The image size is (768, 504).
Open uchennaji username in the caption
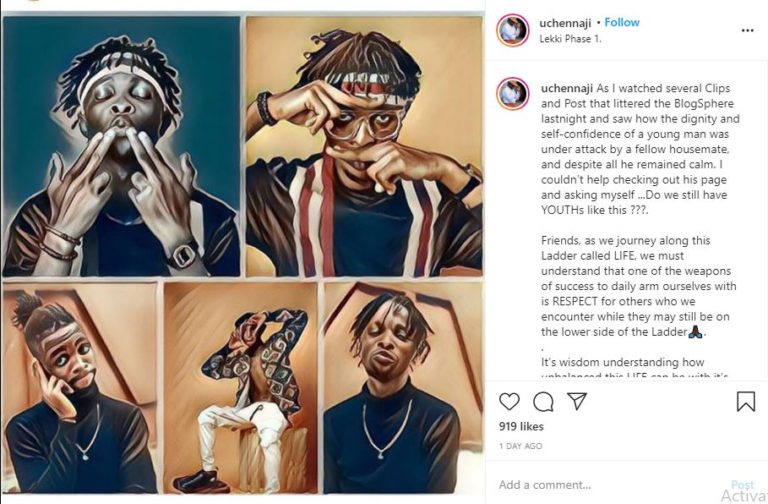click(x=567, y=87)
